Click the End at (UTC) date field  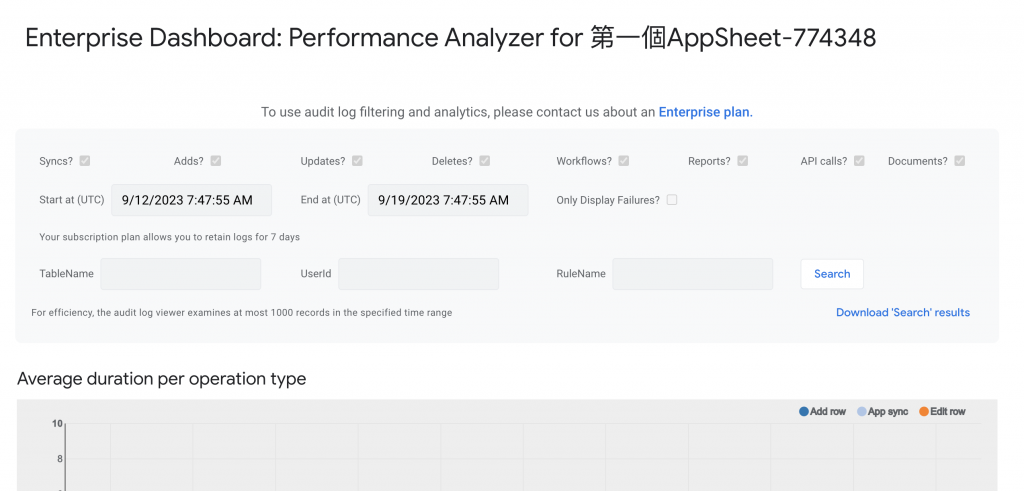(x=448, y=200)
